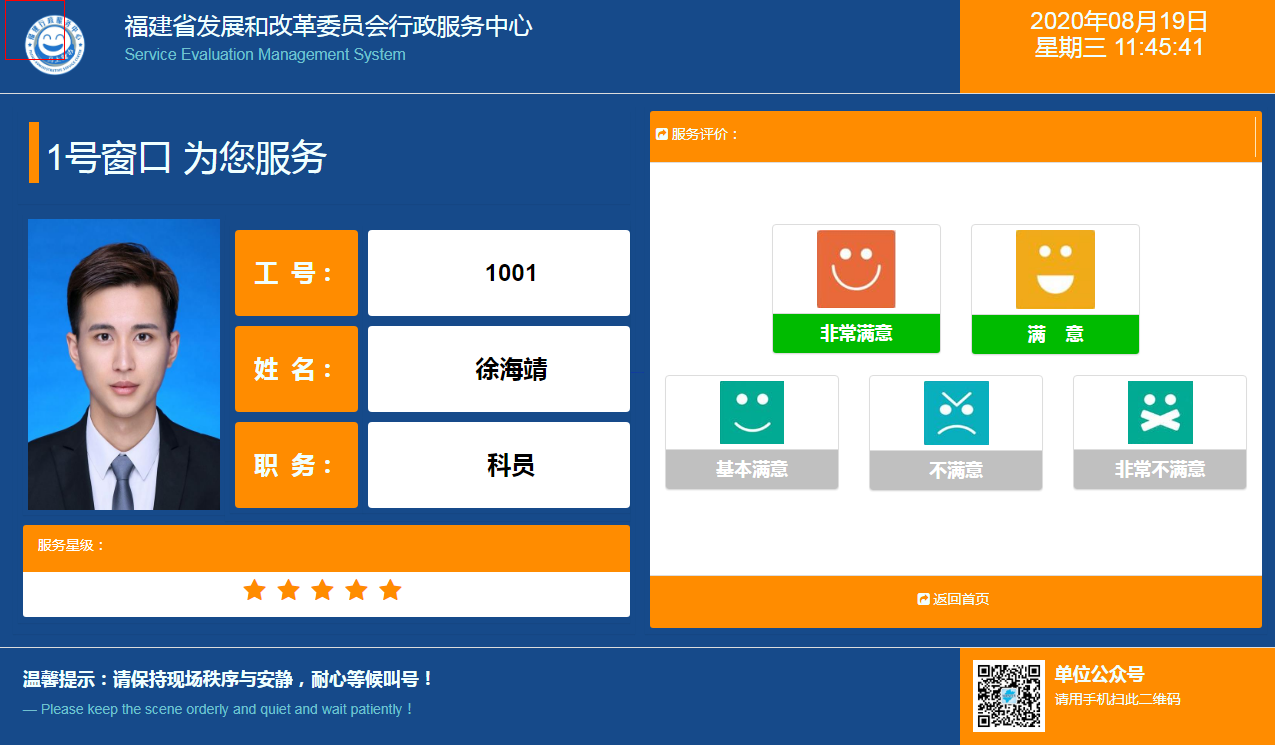Select the orange very satisfied smiley face
1275x745 pixels.
pyautogui.click(x=855, y=268)
